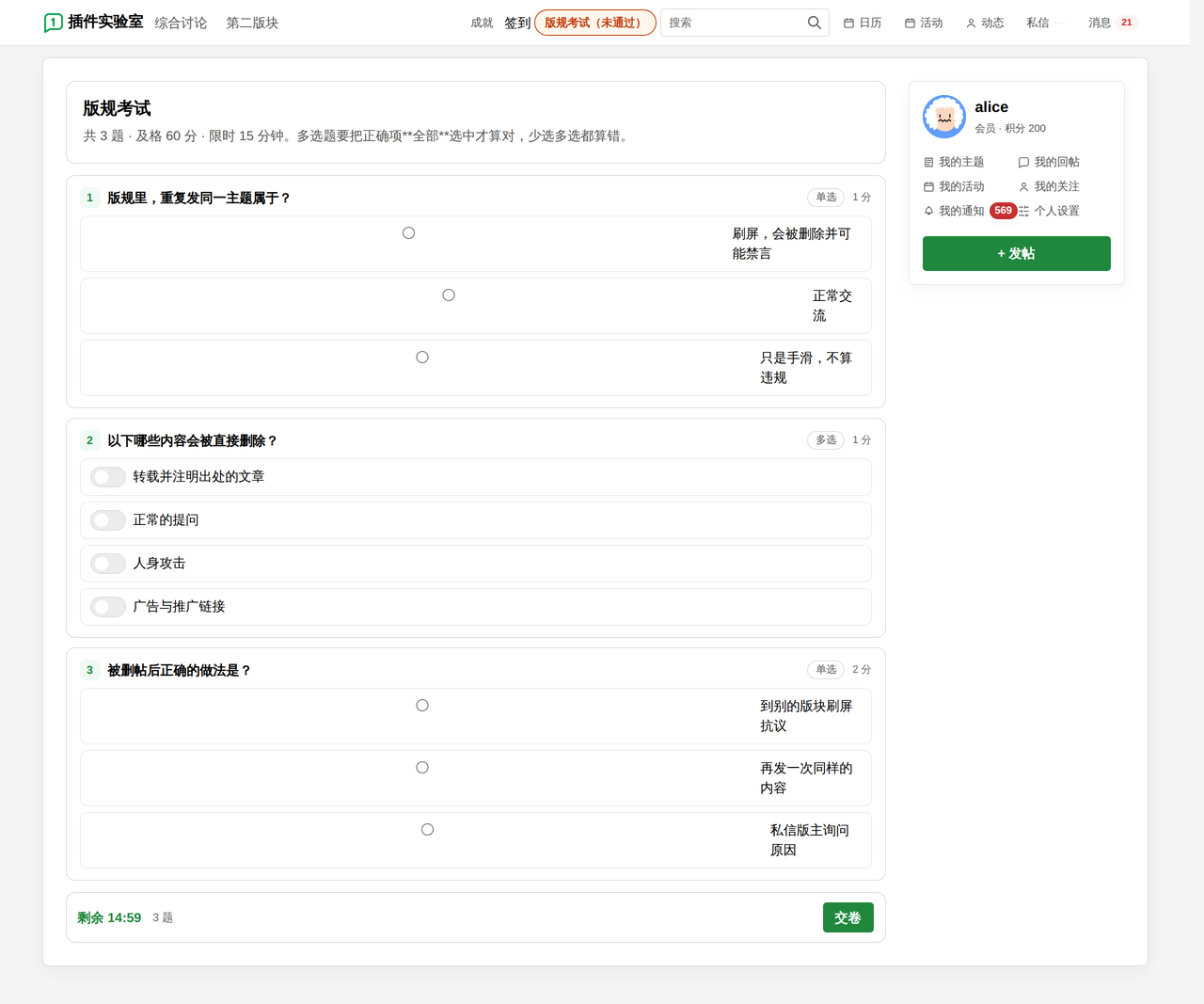Image resolution: width=1204 pixels, height=1004 pixels.
Task: Click the 插件实验室 logo icon
Action: point(54,23)
